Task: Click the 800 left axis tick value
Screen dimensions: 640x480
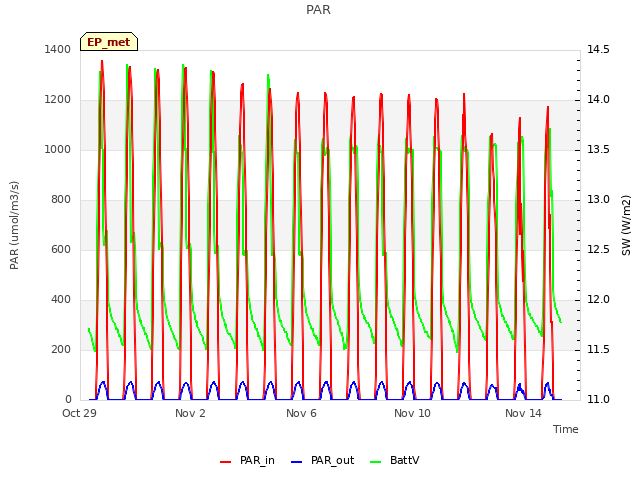Action: [61, 199]
